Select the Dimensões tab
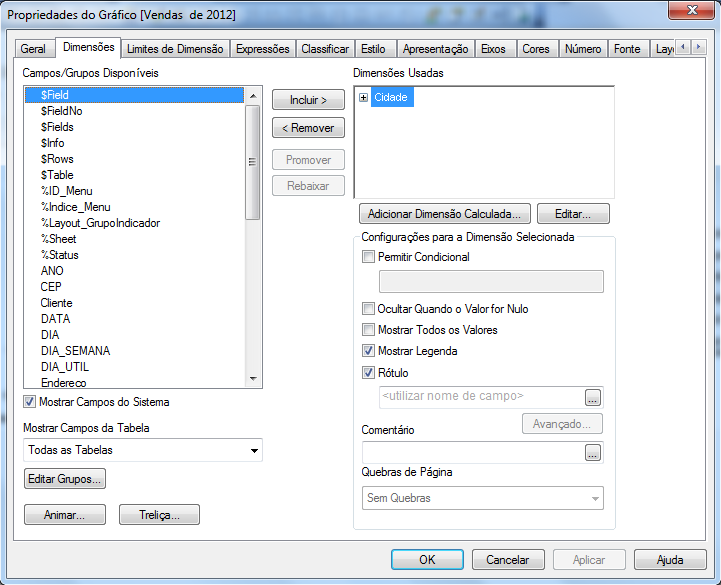Image resolution: width=721 pixels, height=585 pixels. click(89, 47)
